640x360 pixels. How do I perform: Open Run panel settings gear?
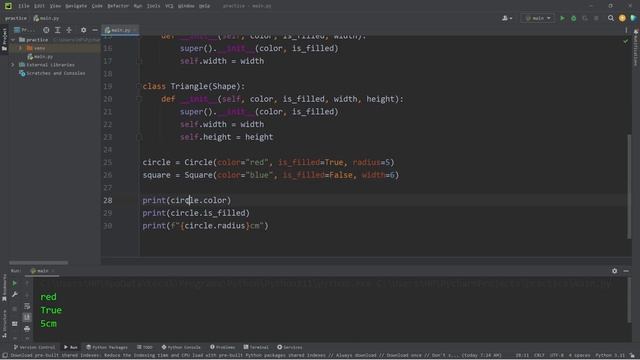(615, 271)
